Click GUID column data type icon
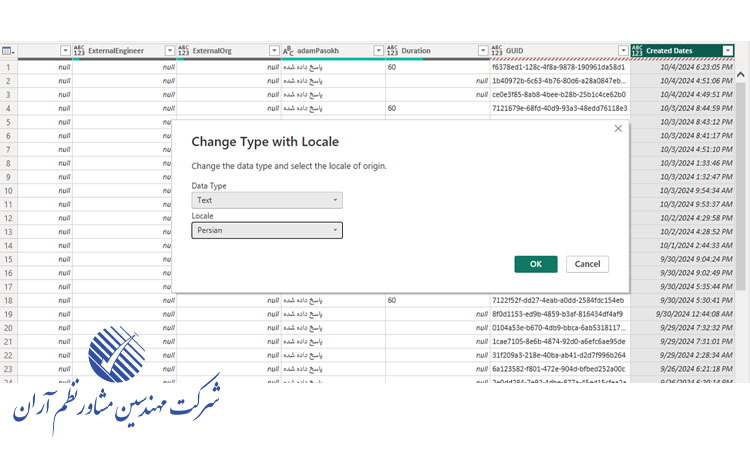 point(496,50)
